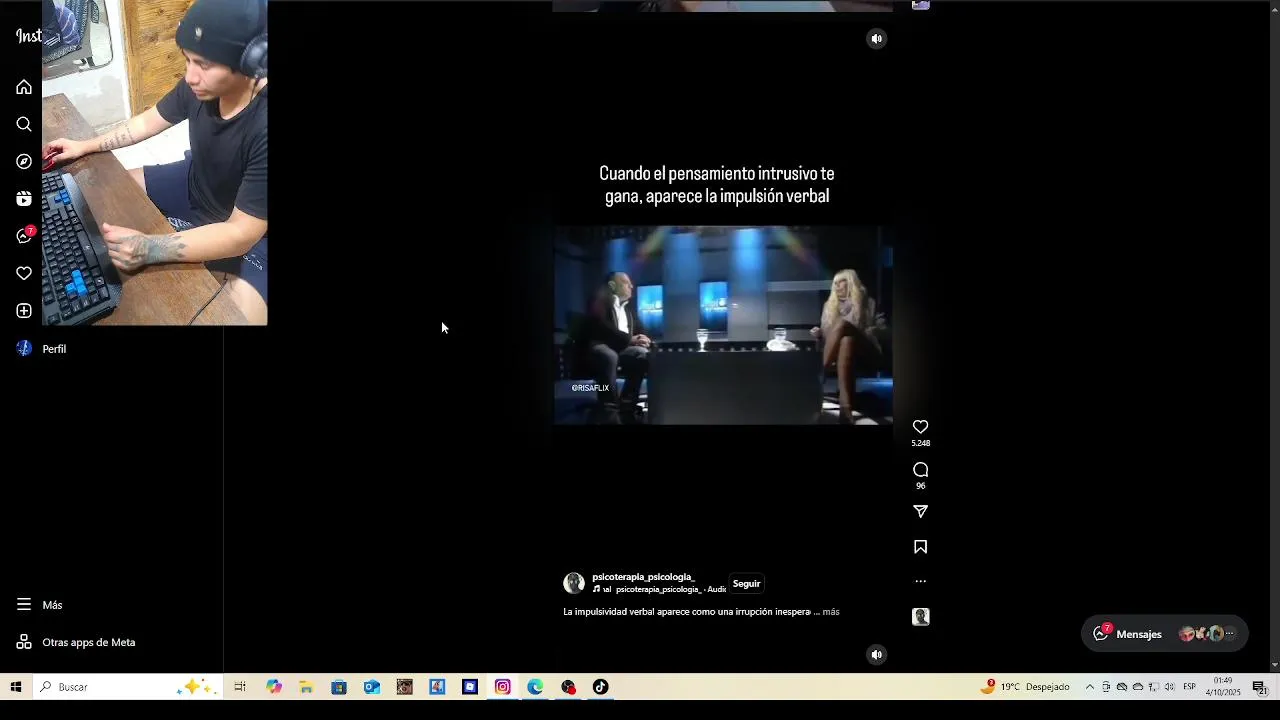Open Otras apps de Meta
The width and height of the screenshot is (1280, 720).
tap(75, 642)
